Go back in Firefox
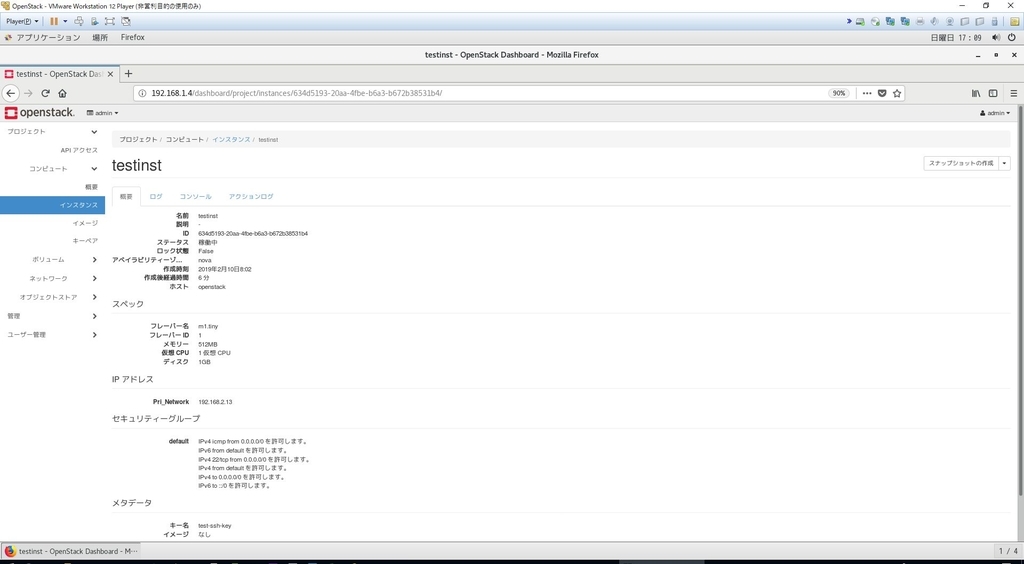This screenshot has width=1024, height=564. [10, 93]
